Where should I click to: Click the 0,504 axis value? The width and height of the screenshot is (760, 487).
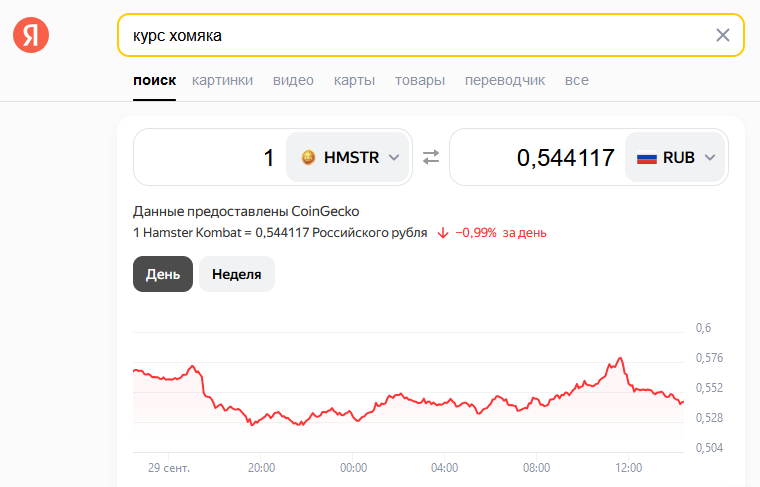pos(709,448)
